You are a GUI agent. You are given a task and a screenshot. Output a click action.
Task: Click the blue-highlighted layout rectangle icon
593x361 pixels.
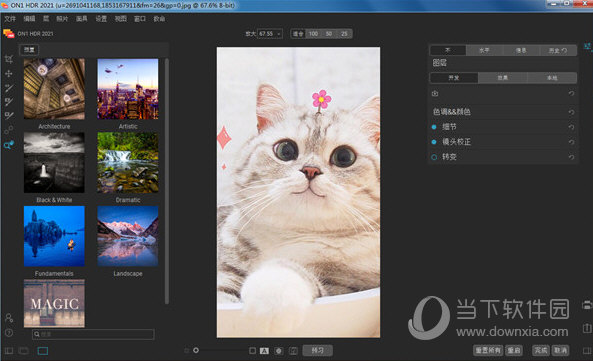43,351
